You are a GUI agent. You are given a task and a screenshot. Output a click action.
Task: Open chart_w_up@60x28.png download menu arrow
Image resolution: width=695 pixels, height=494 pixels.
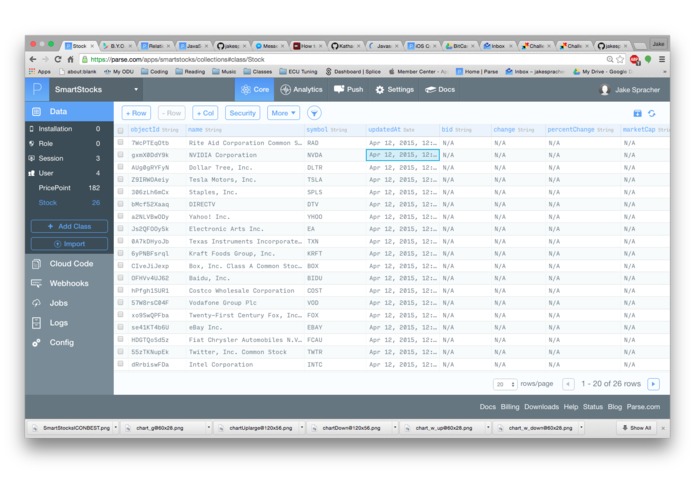(488, 428)
